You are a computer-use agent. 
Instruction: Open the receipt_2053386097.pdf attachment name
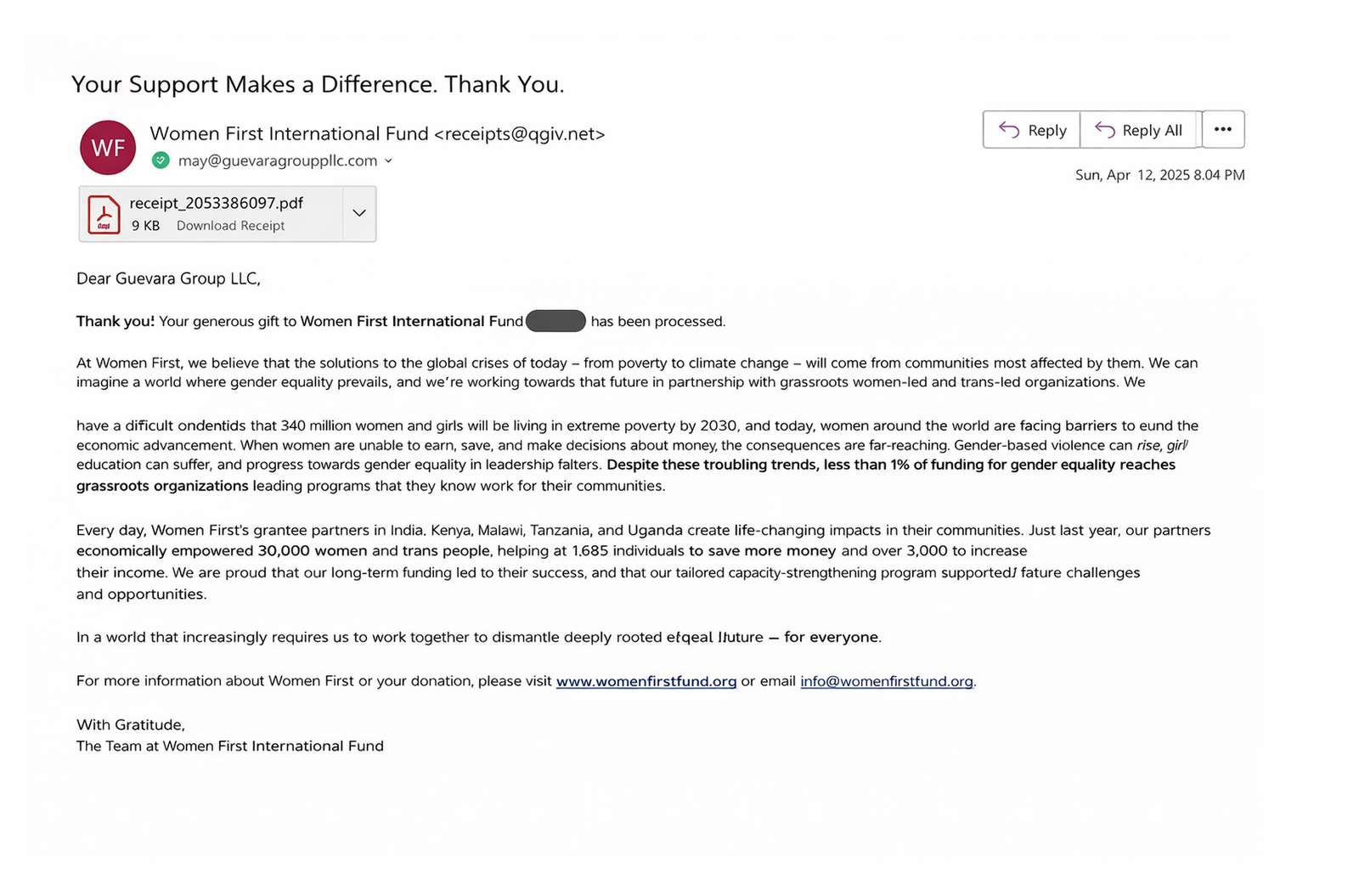coord(217,203)
